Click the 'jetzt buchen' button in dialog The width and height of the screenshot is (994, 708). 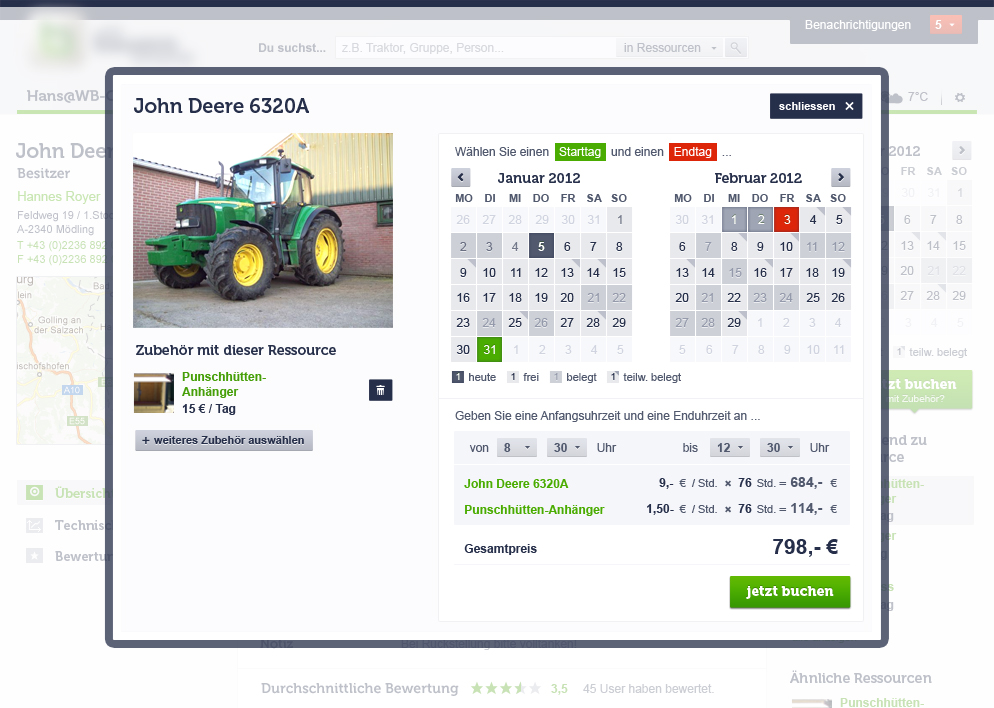pos(790,592)
